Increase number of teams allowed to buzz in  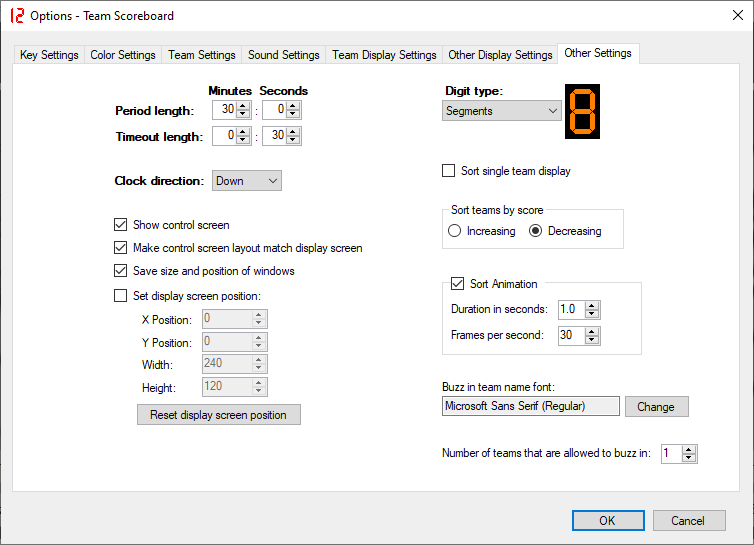[x=689, y=449]
